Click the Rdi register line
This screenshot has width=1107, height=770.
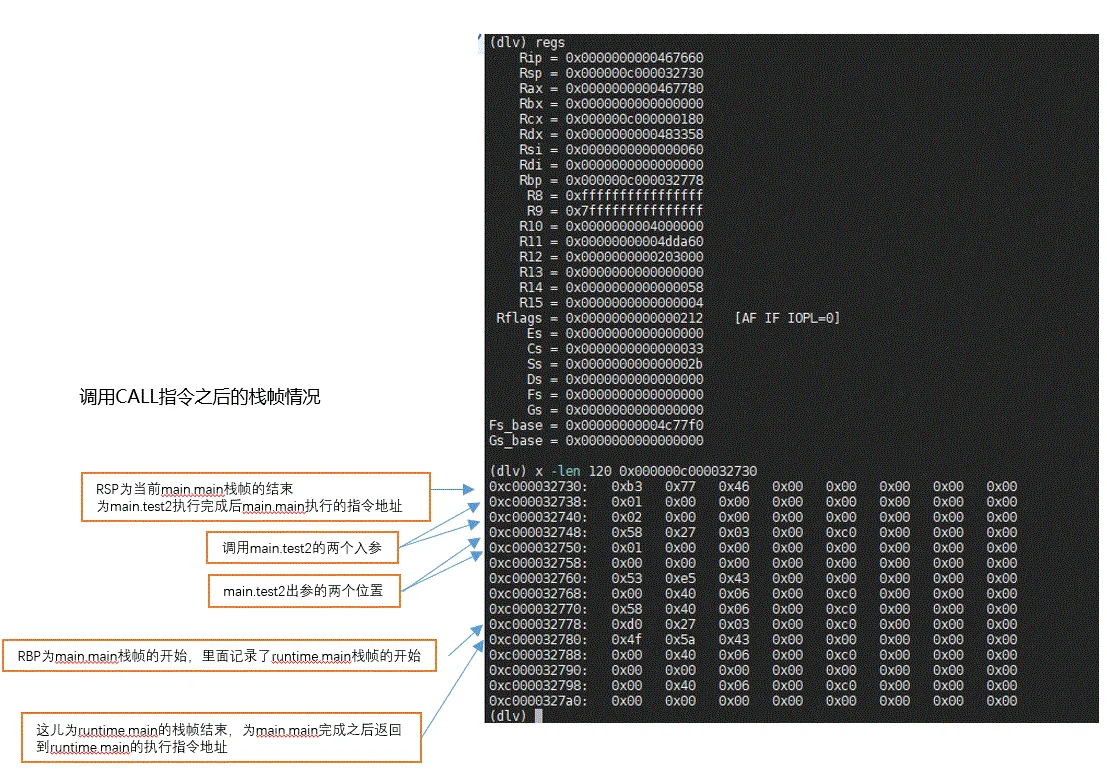click(x=611, y=165)
